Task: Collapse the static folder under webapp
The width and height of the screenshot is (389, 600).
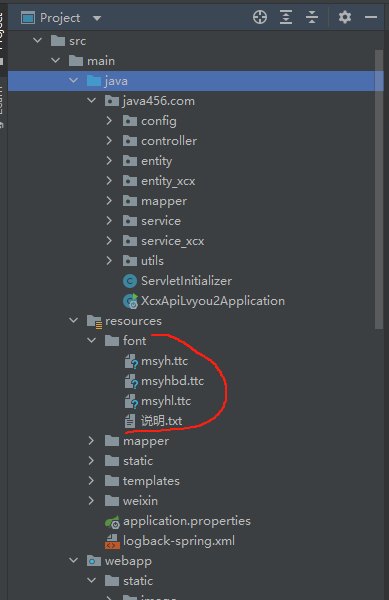Action: coord(91,580)
